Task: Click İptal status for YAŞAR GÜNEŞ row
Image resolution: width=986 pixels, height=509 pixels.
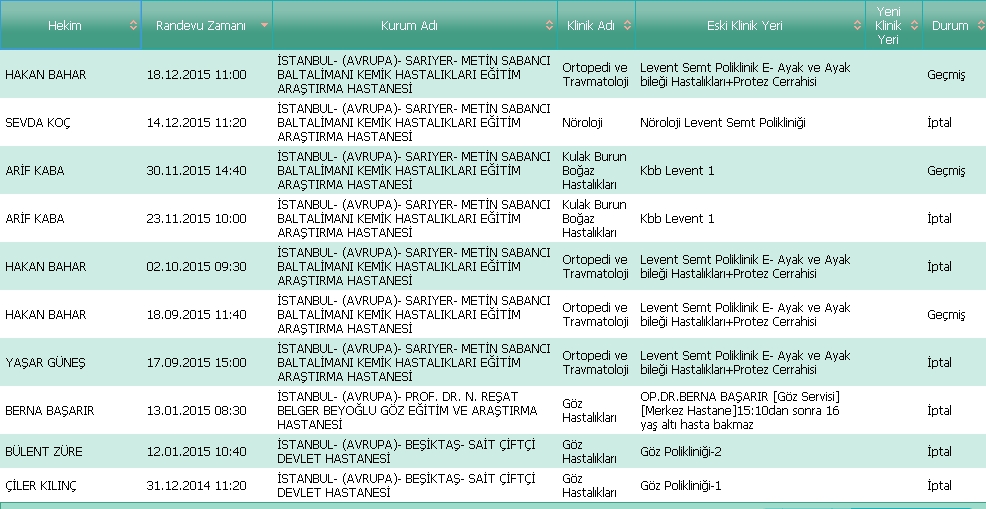Action: pos(939,362)
